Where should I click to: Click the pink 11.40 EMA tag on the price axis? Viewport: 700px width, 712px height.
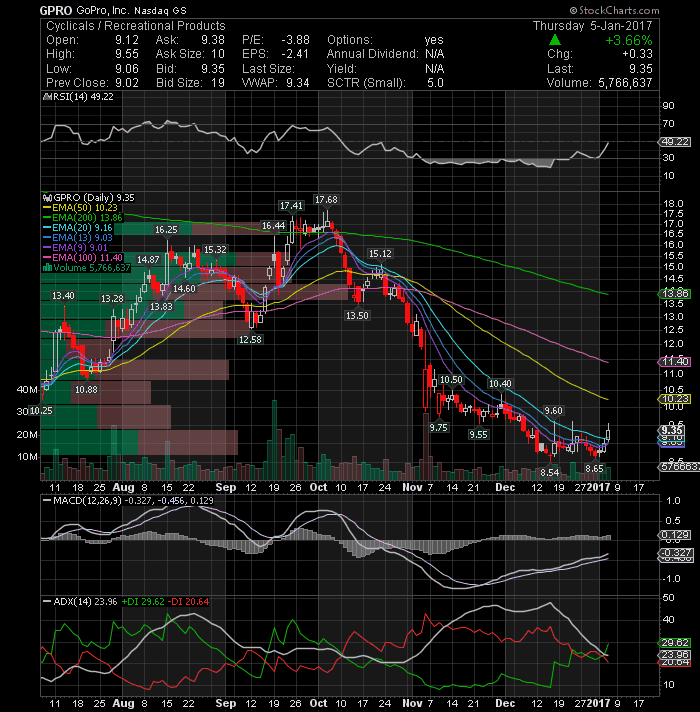[x=675, y=361]
